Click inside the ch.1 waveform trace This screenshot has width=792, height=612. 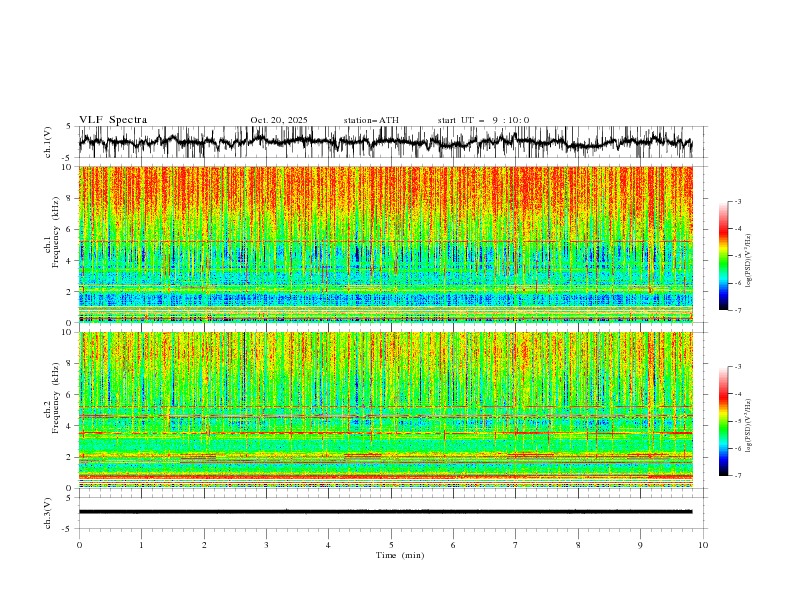pos(385,142)
